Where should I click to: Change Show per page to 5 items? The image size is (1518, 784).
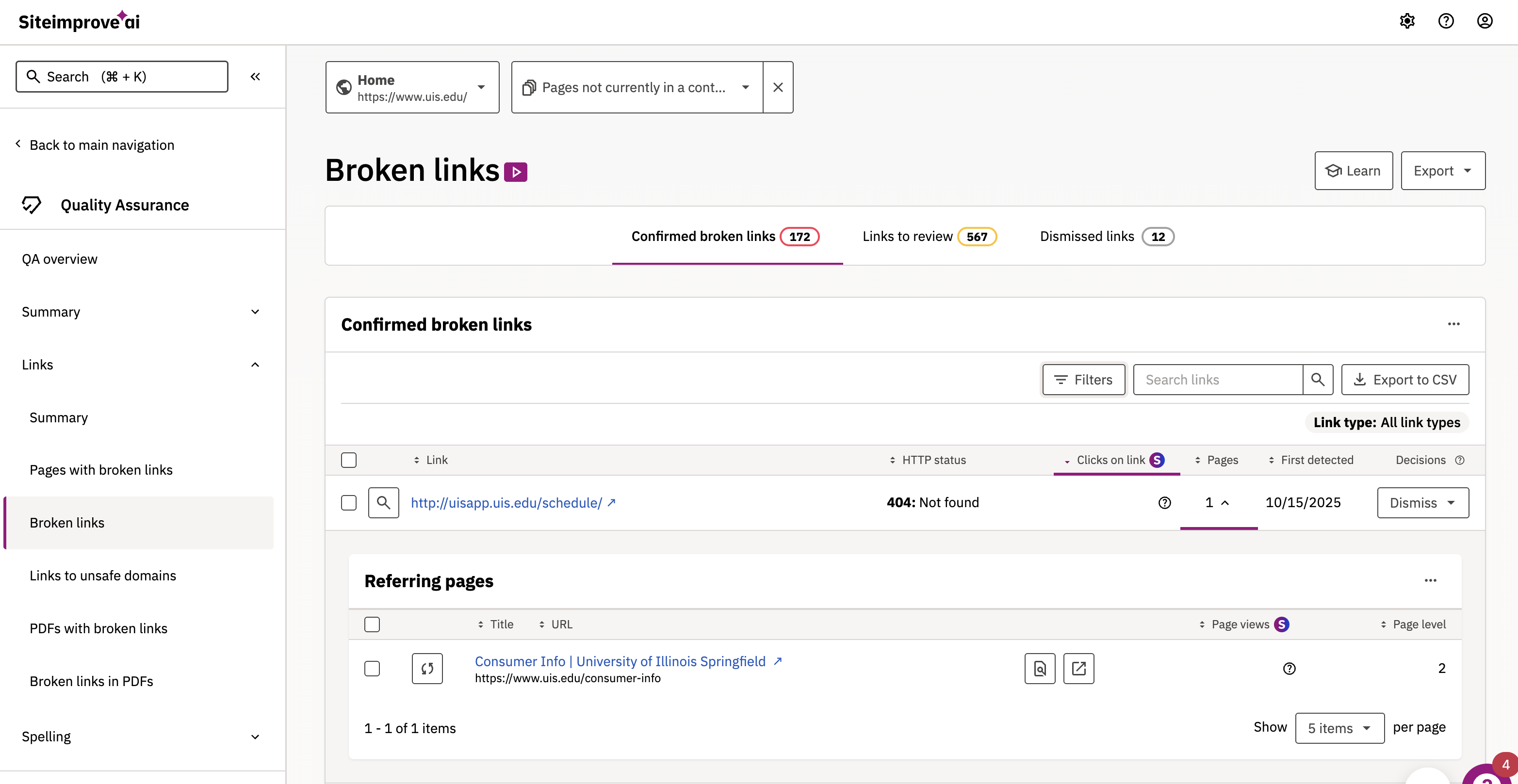(x=1339, y=728)
